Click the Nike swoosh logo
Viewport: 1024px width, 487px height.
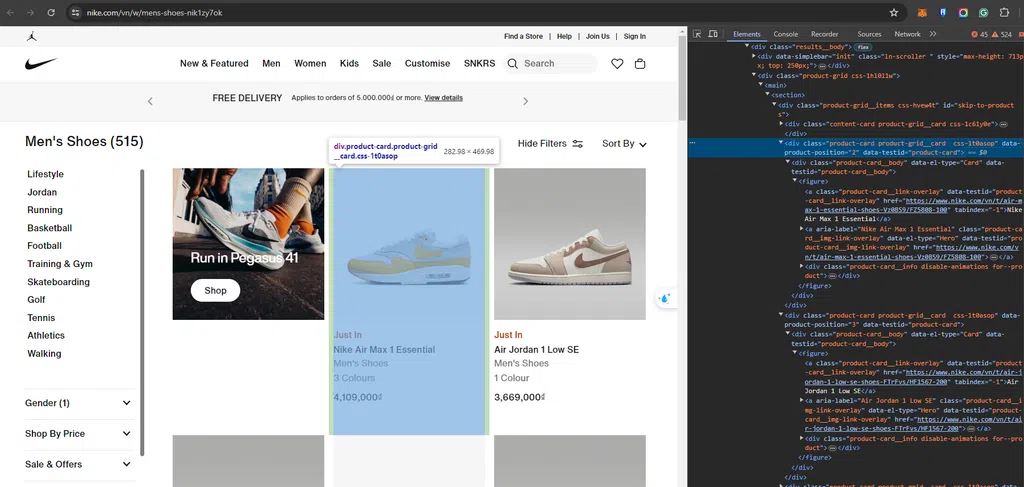[41, 64]
